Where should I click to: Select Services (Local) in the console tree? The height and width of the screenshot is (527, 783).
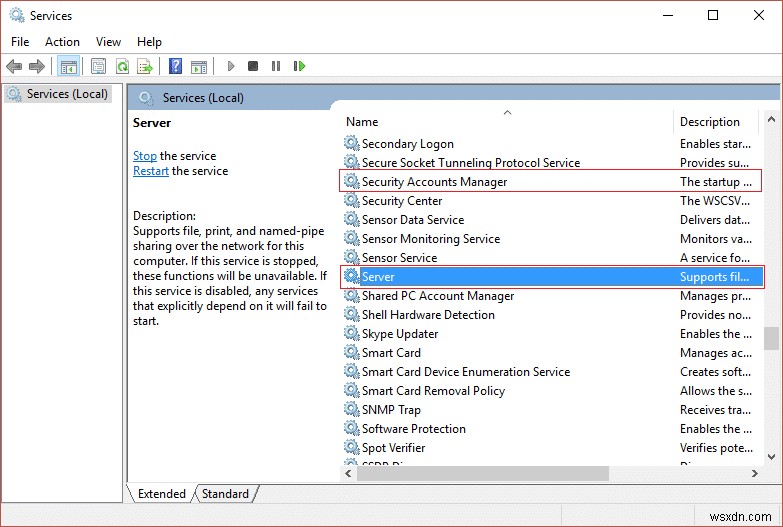pos(59,94)
